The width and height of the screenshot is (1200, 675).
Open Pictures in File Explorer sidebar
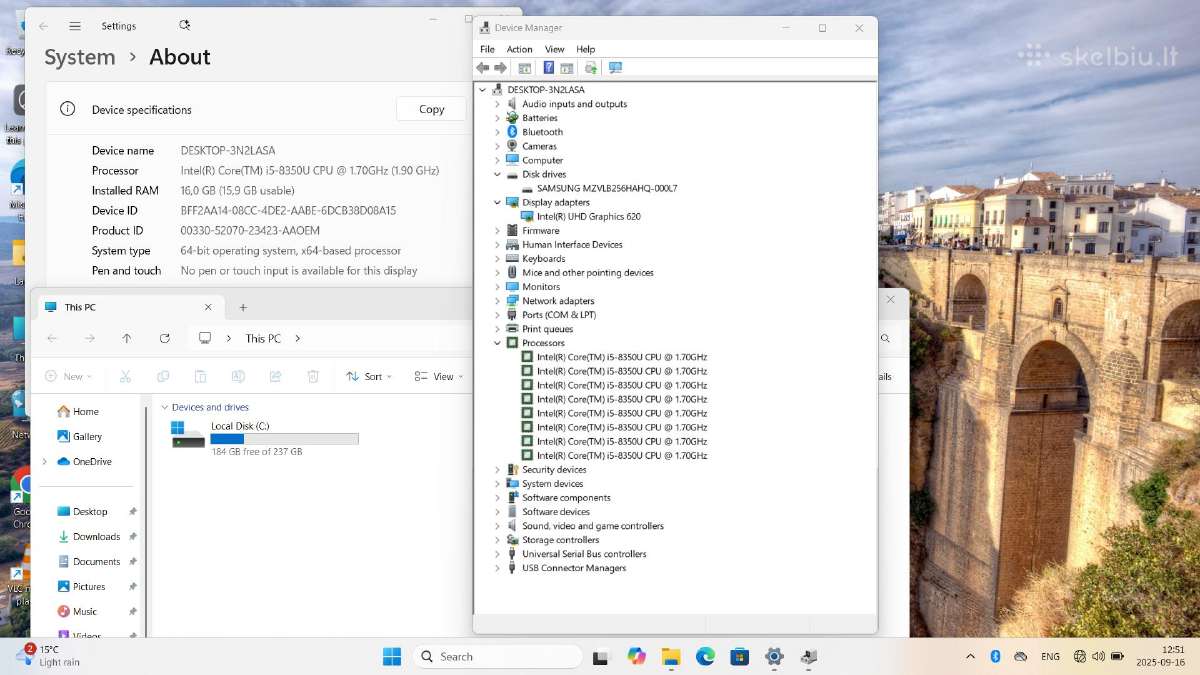tap(81, 586)
